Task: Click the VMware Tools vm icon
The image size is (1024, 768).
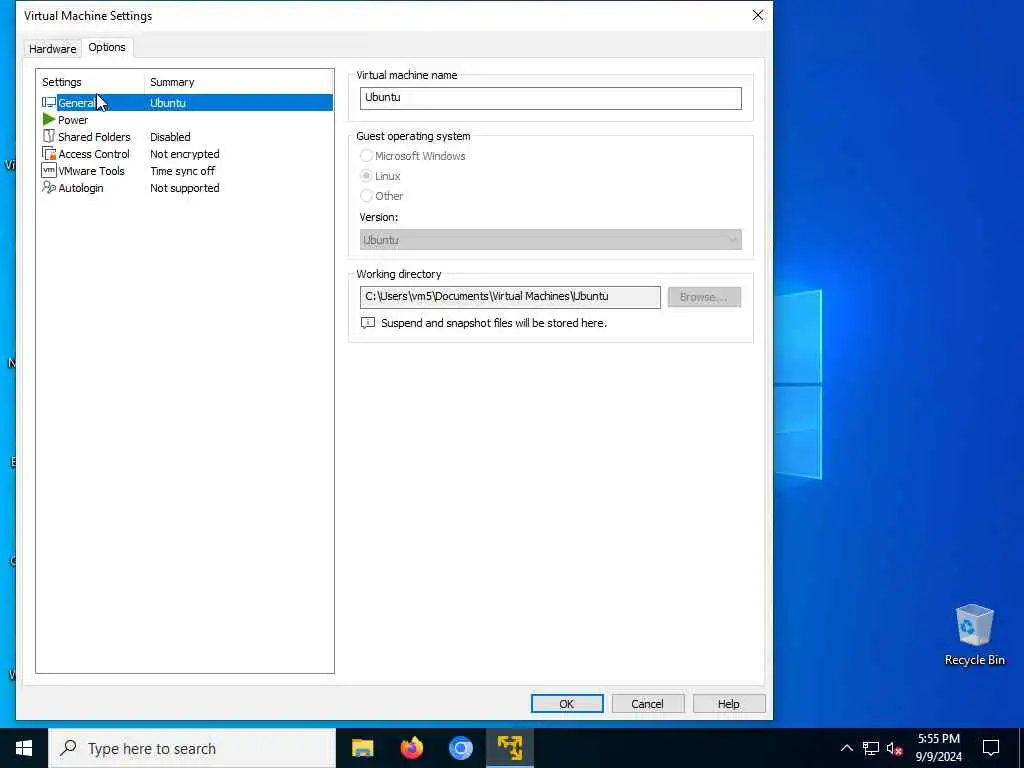Action: click(49, 170)
